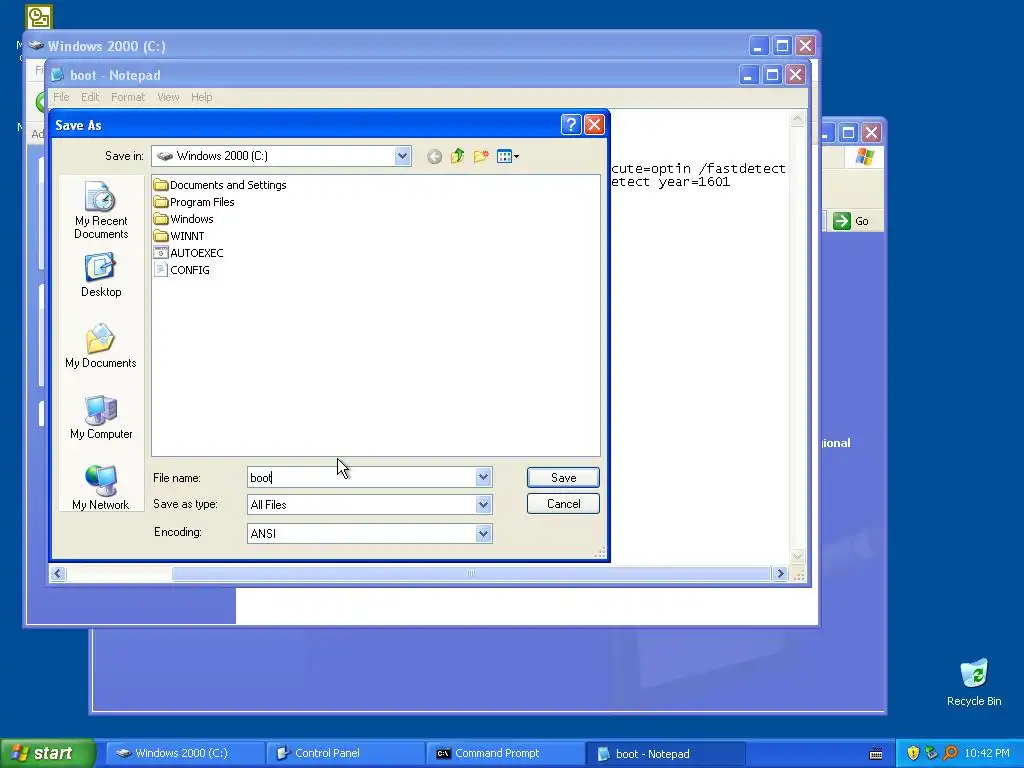Switch to Command Prompt taskbar button

[x=506, y=753]
